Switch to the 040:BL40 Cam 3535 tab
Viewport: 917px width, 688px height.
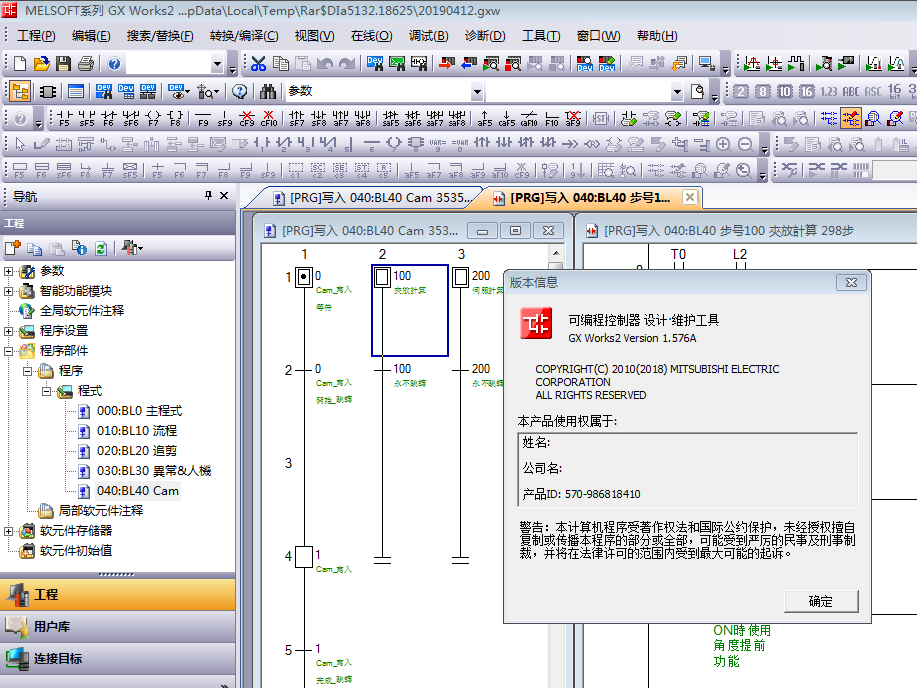tap(368, 197)
